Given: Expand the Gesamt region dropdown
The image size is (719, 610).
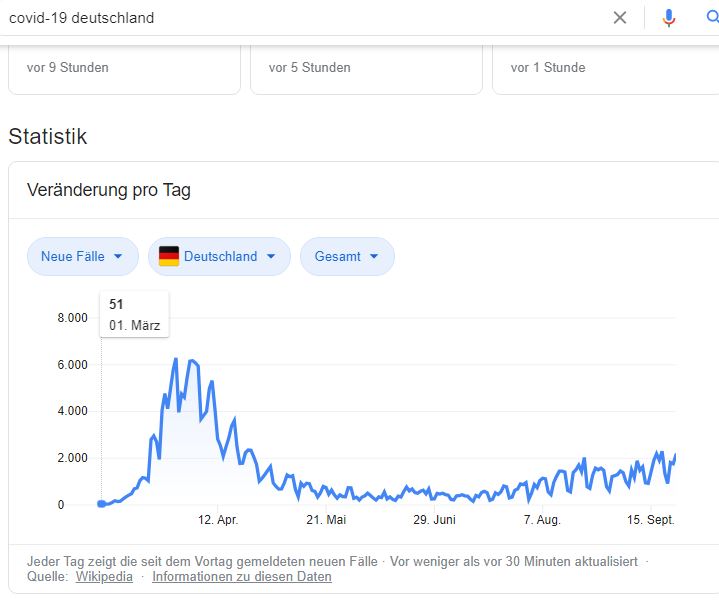Looking at the screenshot, I should (347, 256).
